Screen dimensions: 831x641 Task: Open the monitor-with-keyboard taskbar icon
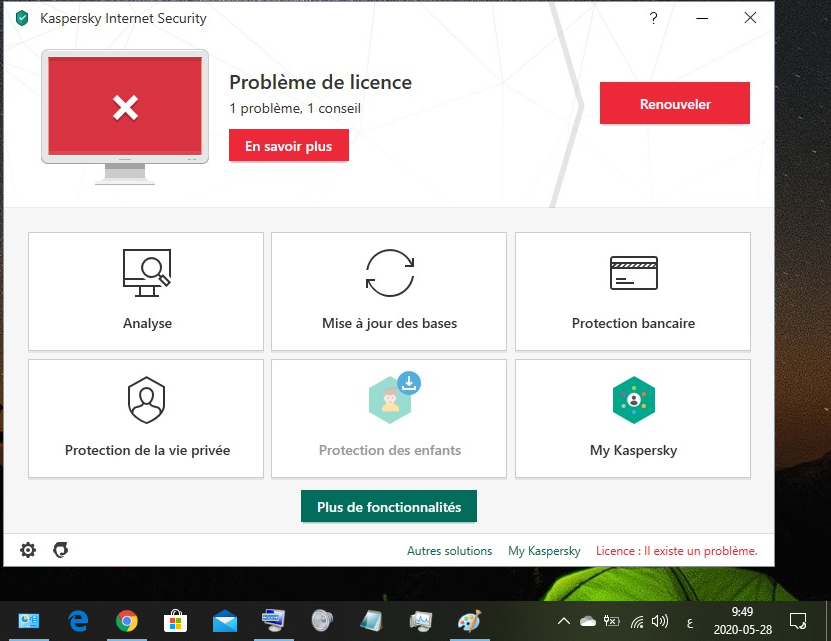tap(273, 621)
